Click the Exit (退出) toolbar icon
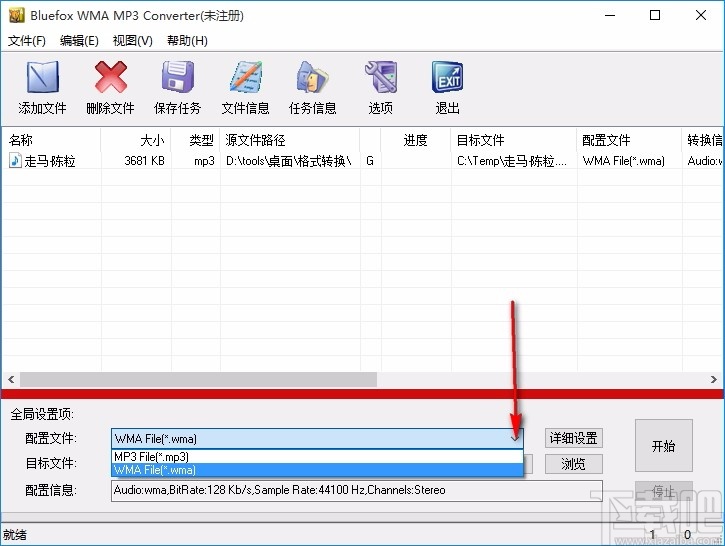Screen dimensions: 725x546 pyautogui.click(x=447, y=77)
